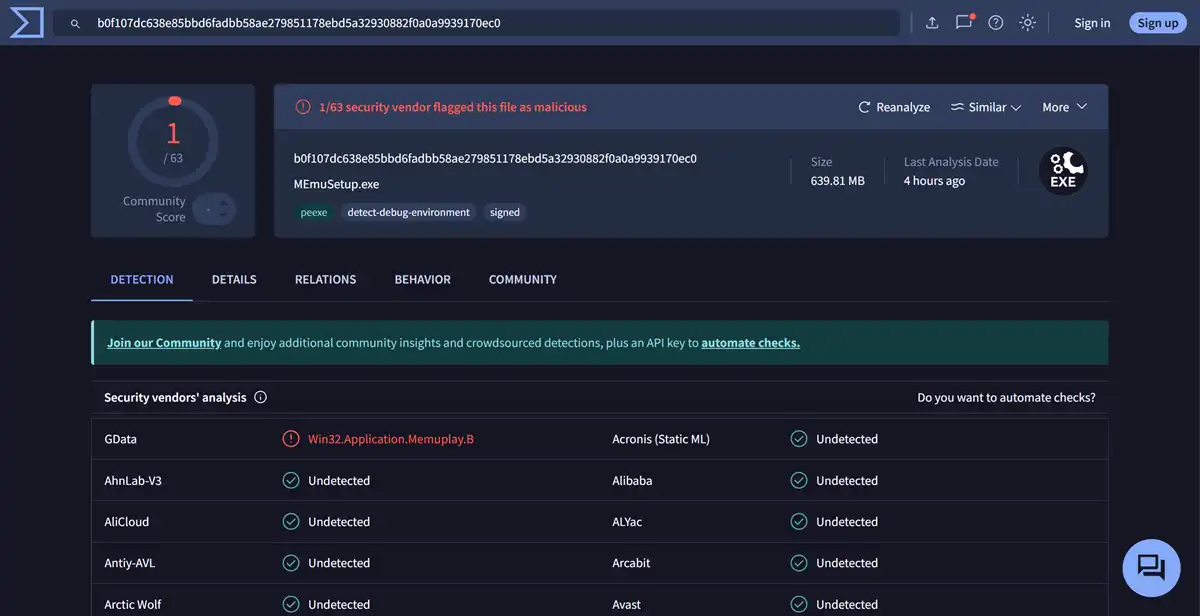Image resolution: width=1200 pixels, height=616 pixels.
Task: Click the Reanalyze button
Action: [894, 107]
